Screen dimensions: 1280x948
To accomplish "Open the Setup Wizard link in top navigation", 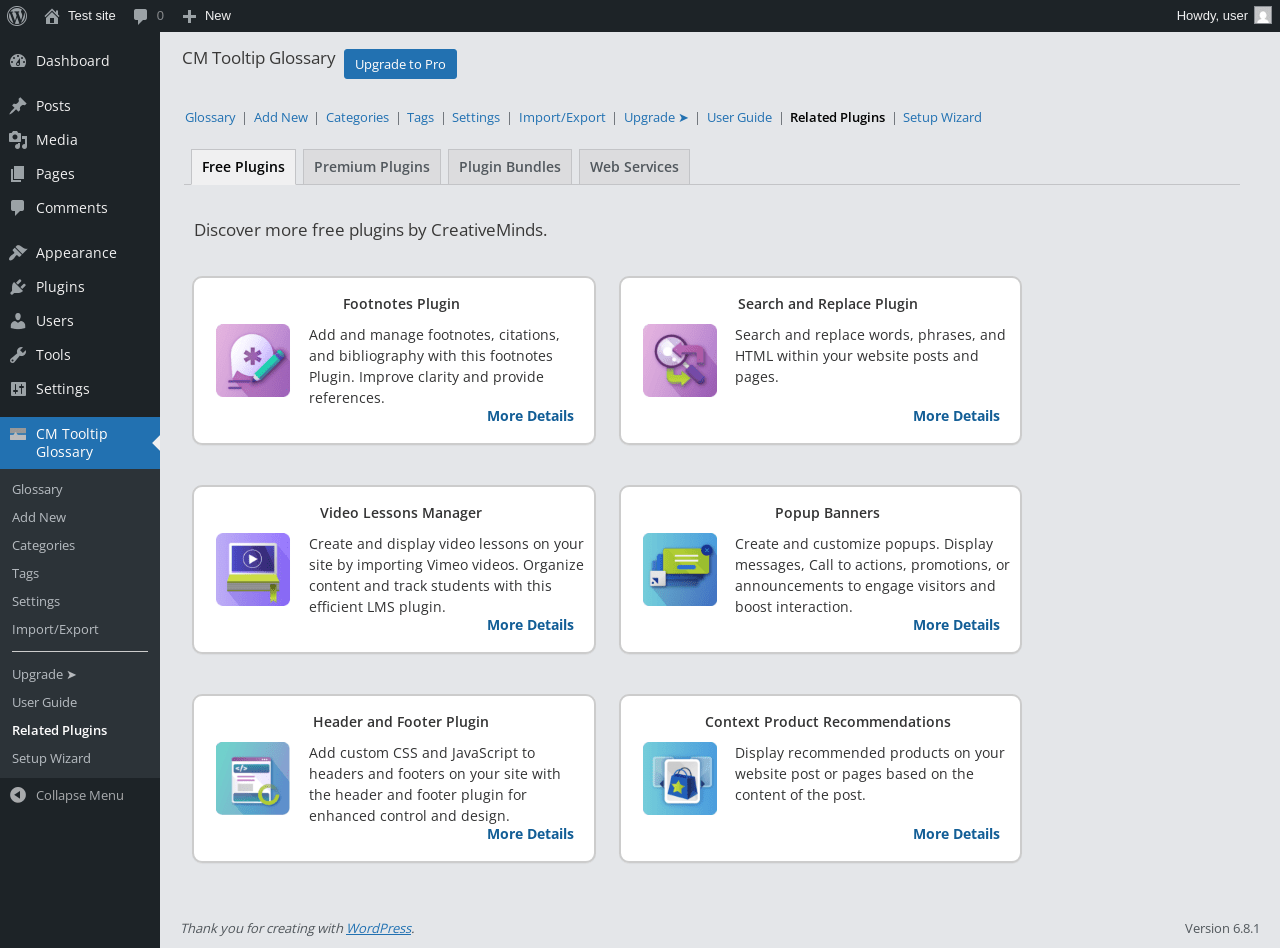I will click(x=942, y=117).
